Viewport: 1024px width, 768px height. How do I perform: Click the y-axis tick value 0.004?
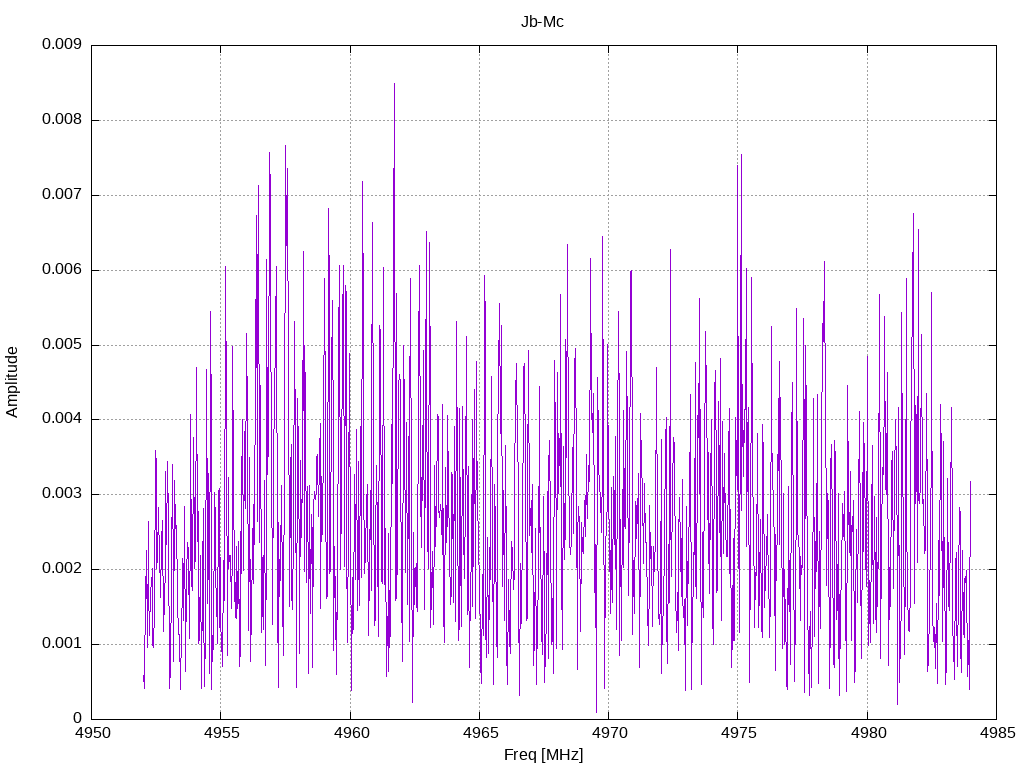point(61,419)
